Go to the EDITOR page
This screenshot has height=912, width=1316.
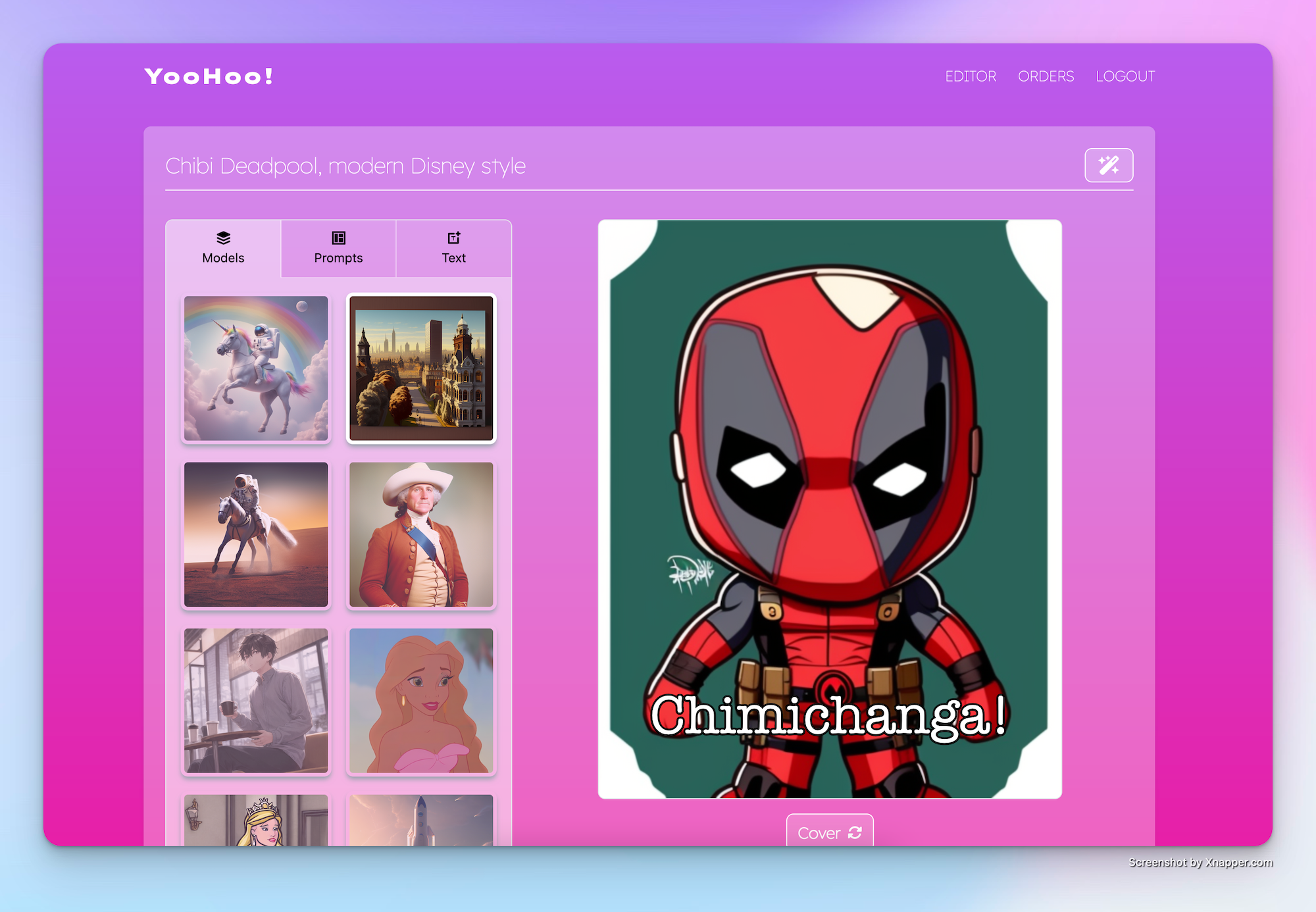(x=971, y=76)
